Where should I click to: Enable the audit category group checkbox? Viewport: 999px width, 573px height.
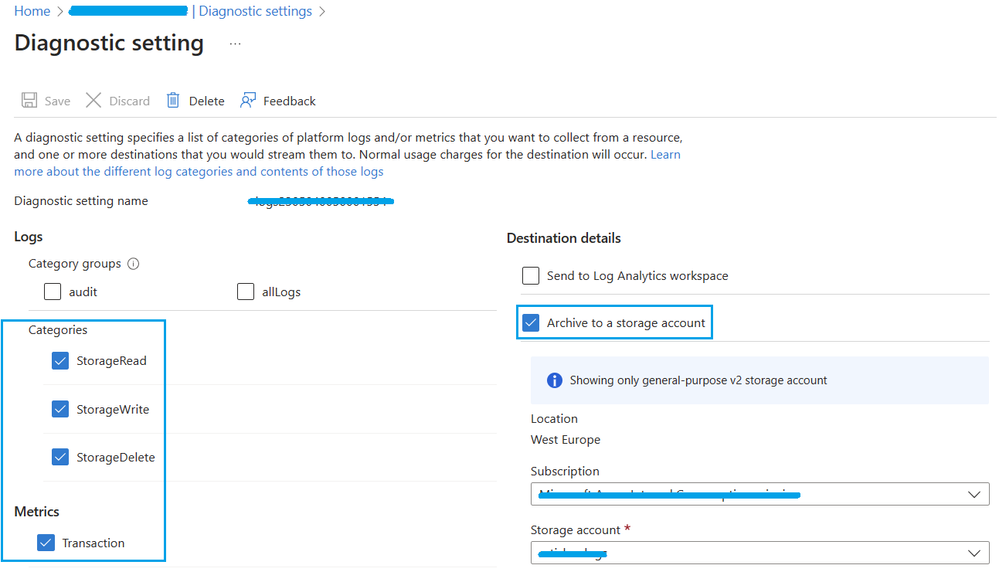tap(52, 292)
